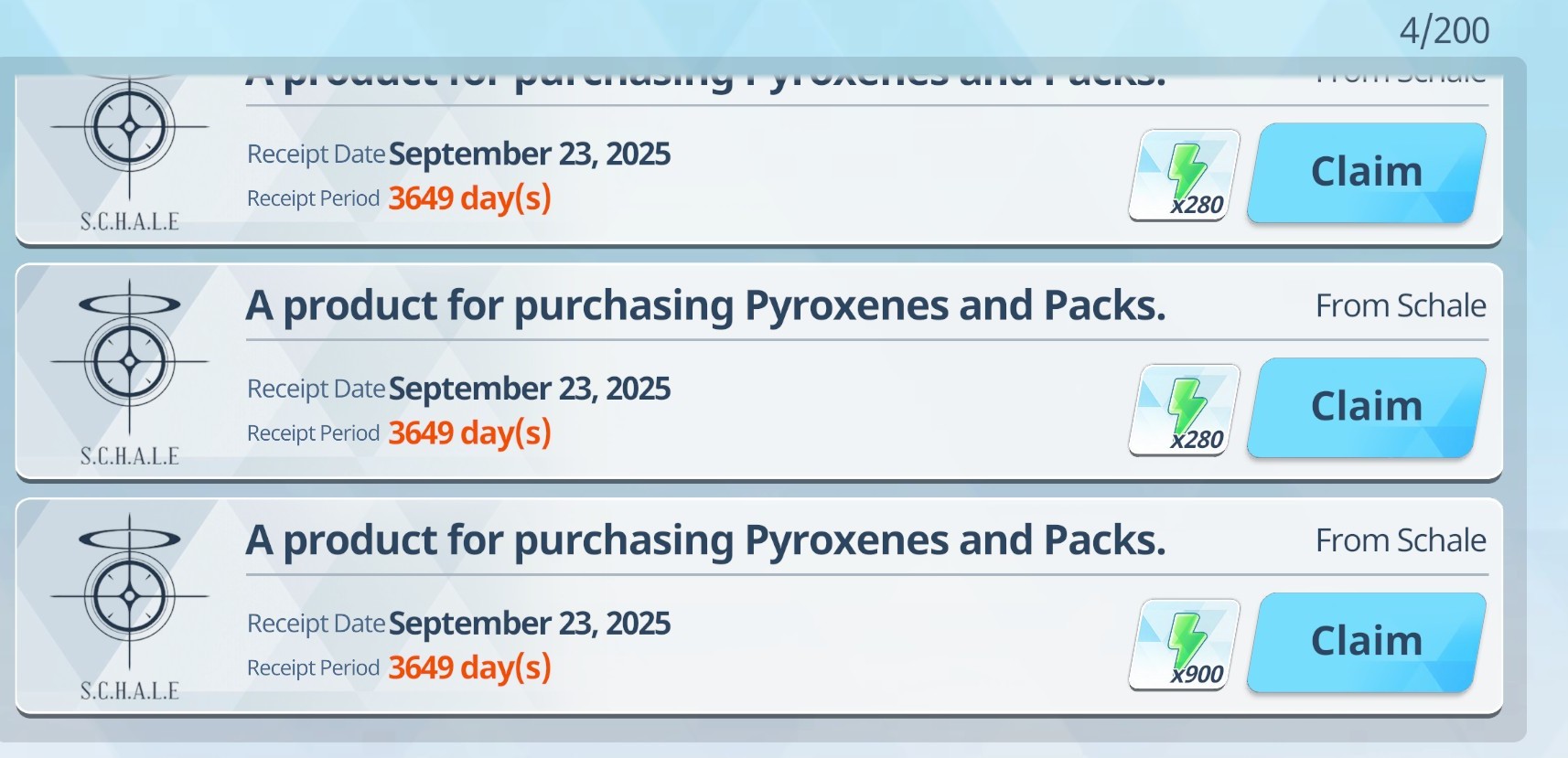The width and height of the screenshot is (1568, 758).
Task: Select the 3649 day(s) period on the topmost mail
Action: pyautogui.click(x=470, y=198)
